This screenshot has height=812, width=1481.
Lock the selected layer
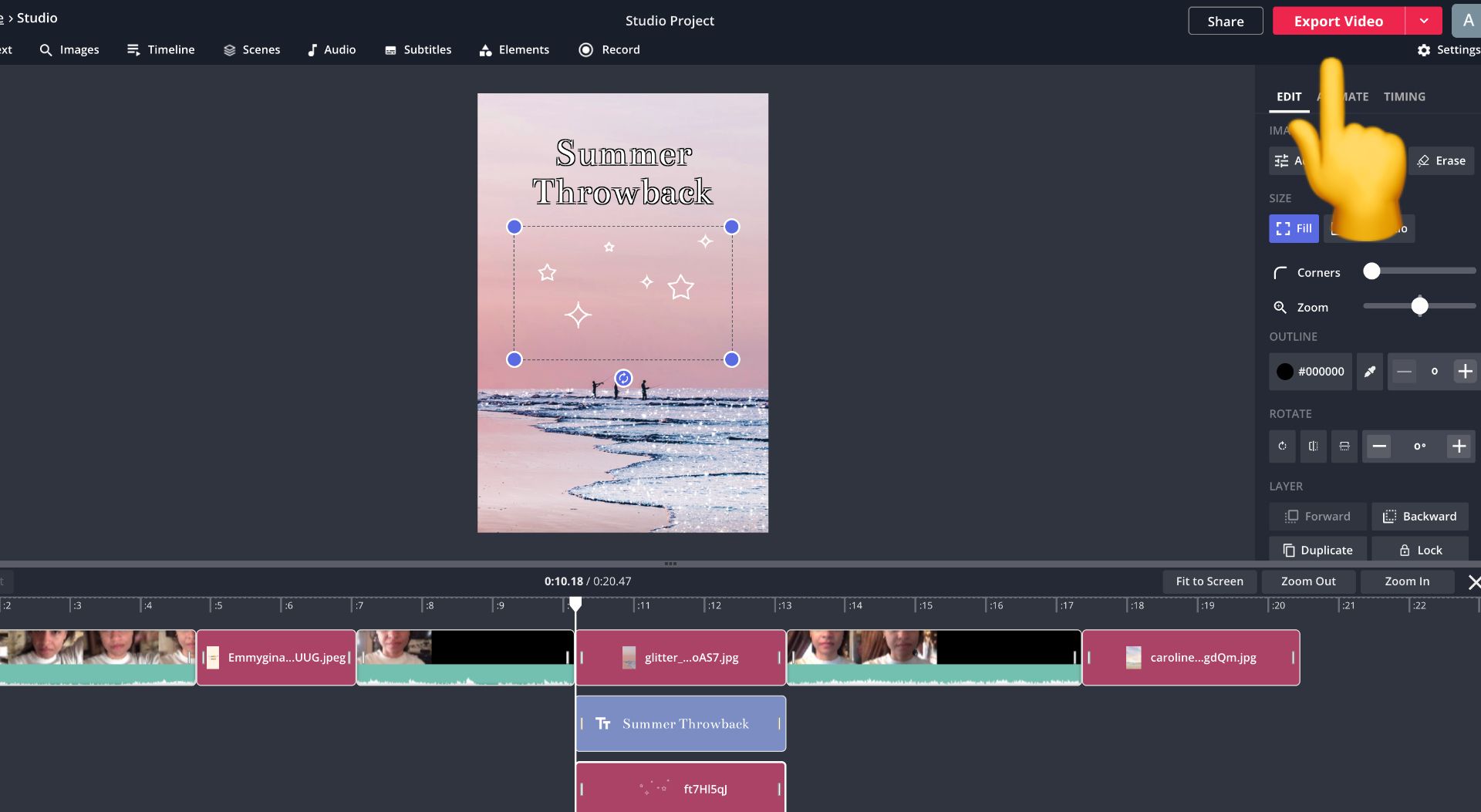point(1420,551)
